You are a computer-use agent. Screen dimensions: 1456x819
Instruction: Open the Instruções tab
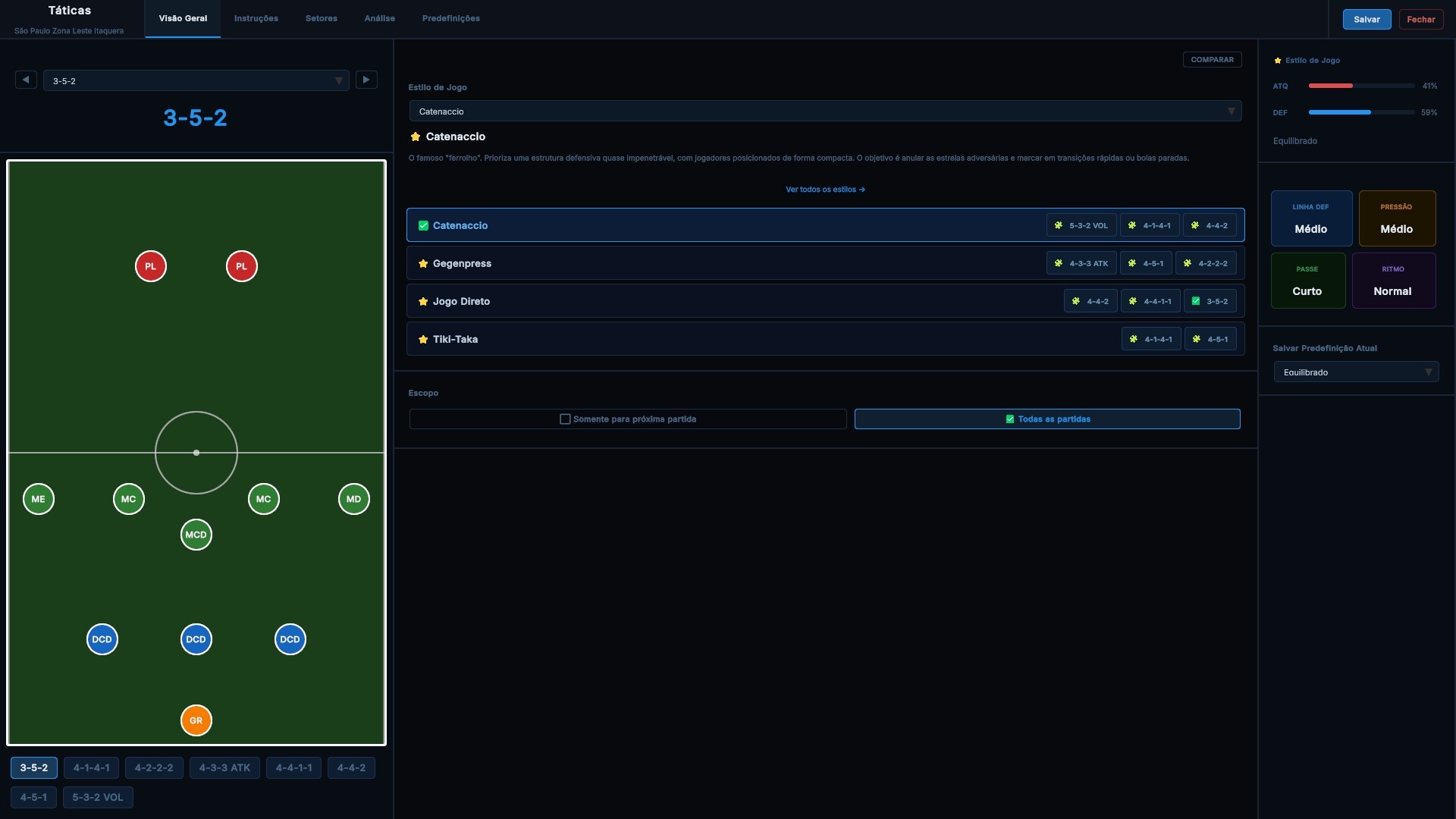click(256, 18)
